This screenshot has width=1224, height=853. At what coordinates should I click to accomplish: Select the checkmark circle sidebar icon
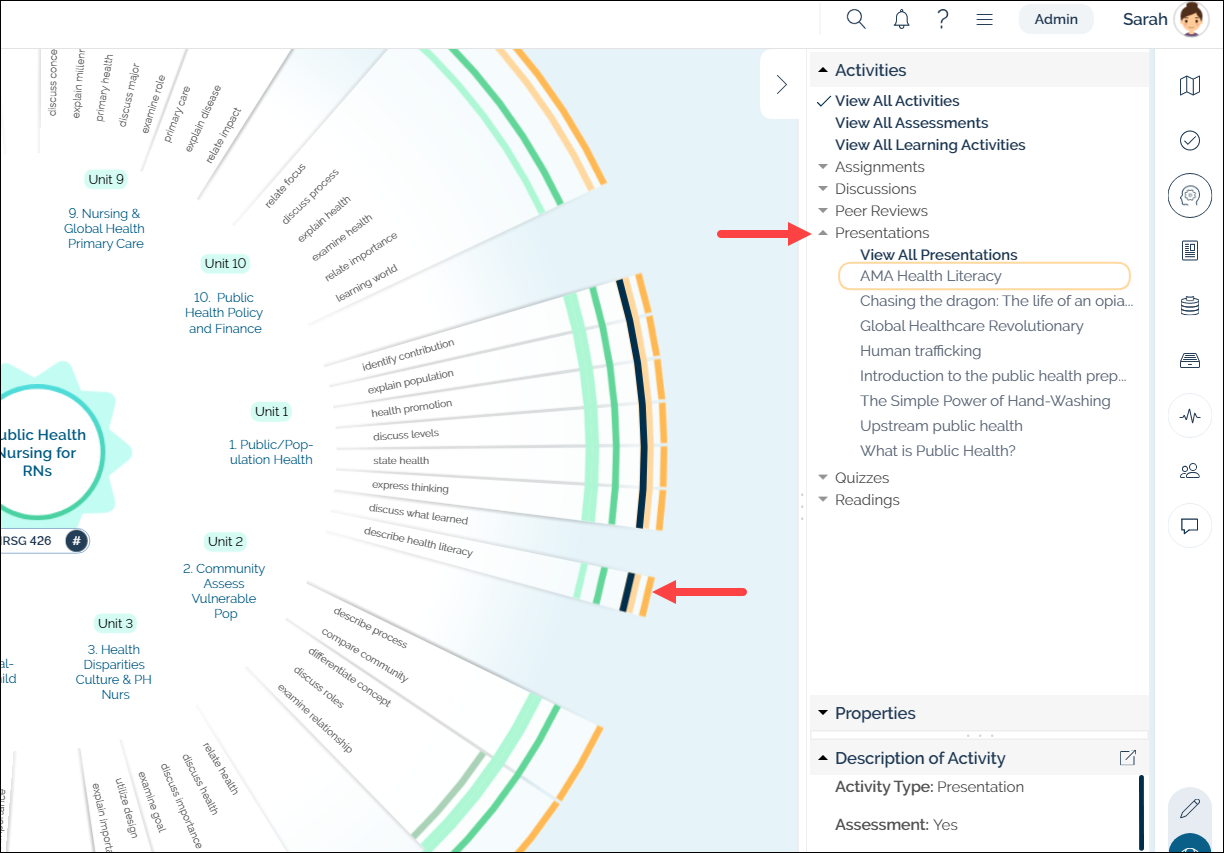point(1190,141)
